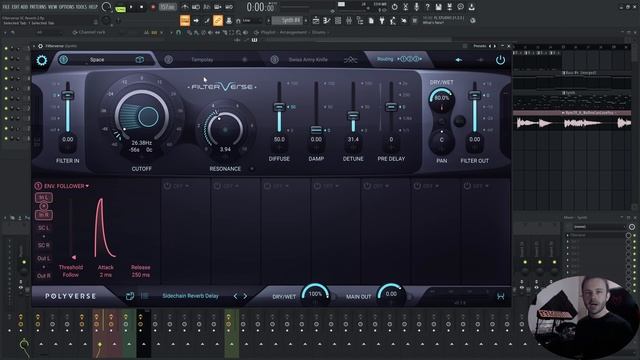Click the filter Dry/Wet knob showing 80.0%
640x360 pixels.
pyautogui.click(x=441, y=99)
